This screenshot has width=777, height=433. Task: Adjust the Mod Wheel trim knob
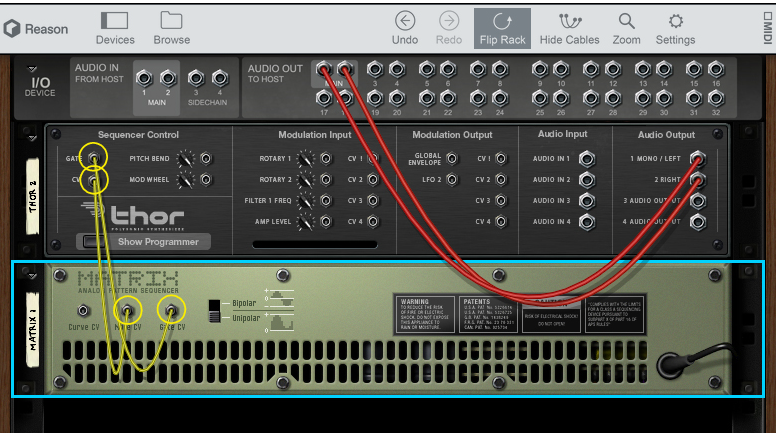[x=186, y=180]
